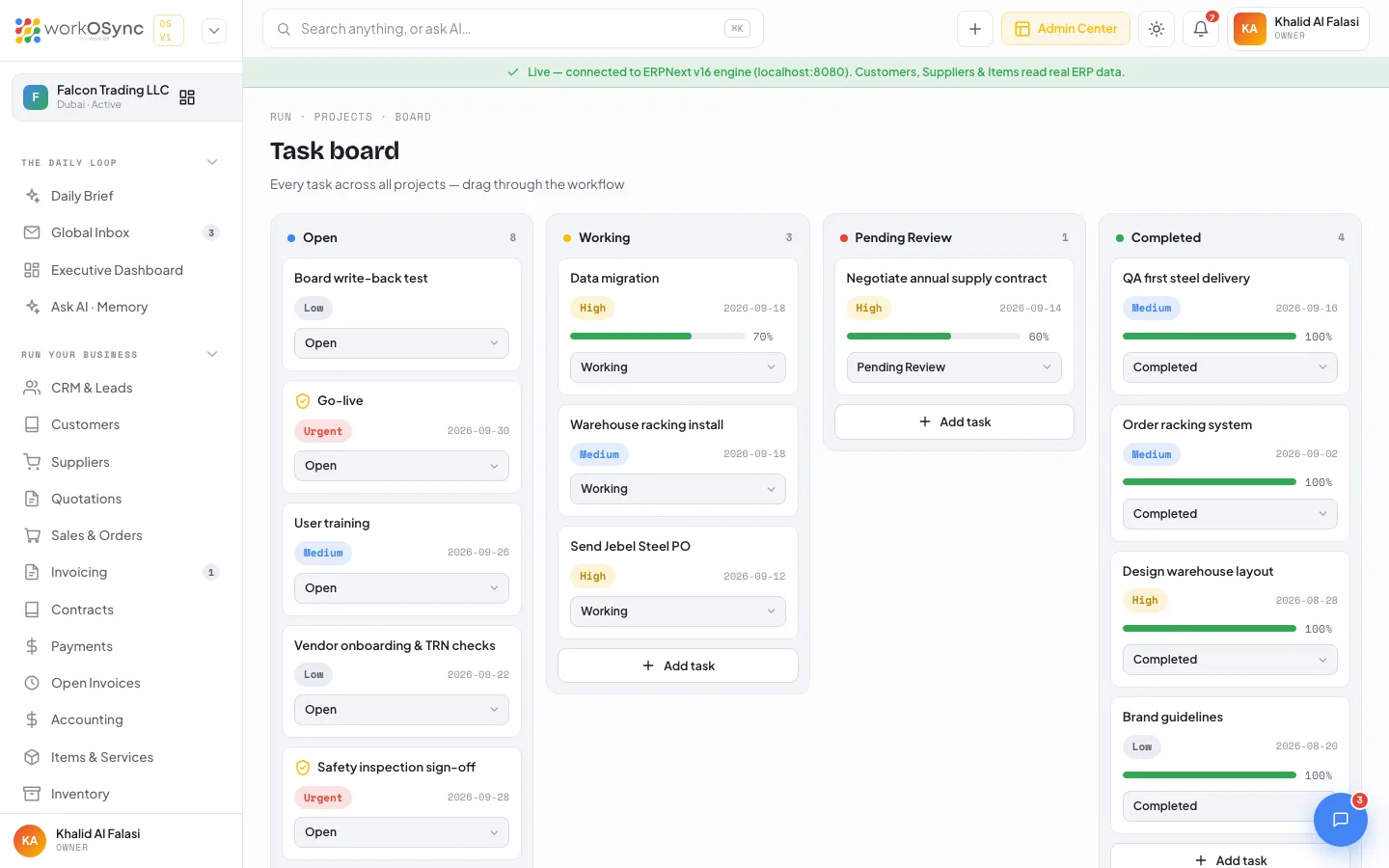
Task: Click the Suppliers cart icon
Action: (x=32, y=462)
